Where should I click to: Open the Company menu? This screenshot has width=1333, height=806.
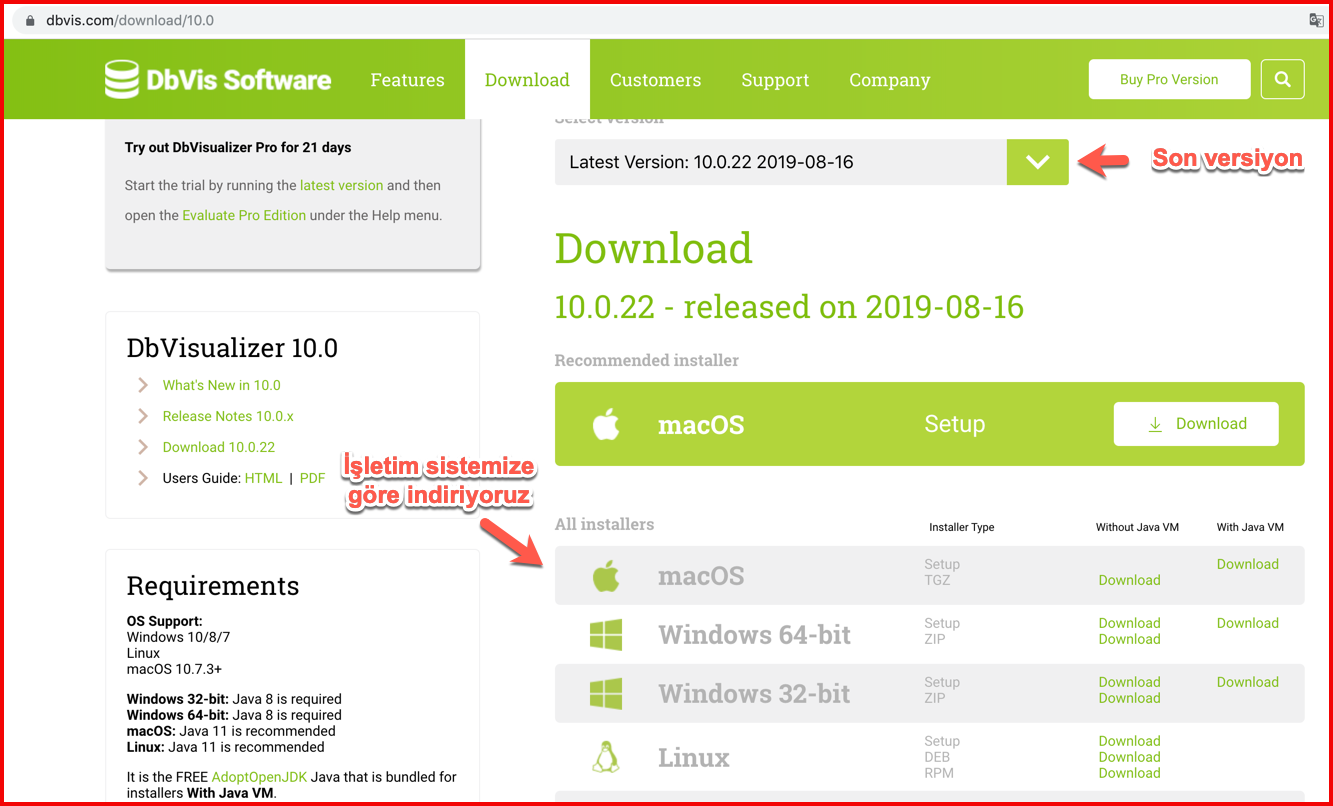[x=890, y=80]
